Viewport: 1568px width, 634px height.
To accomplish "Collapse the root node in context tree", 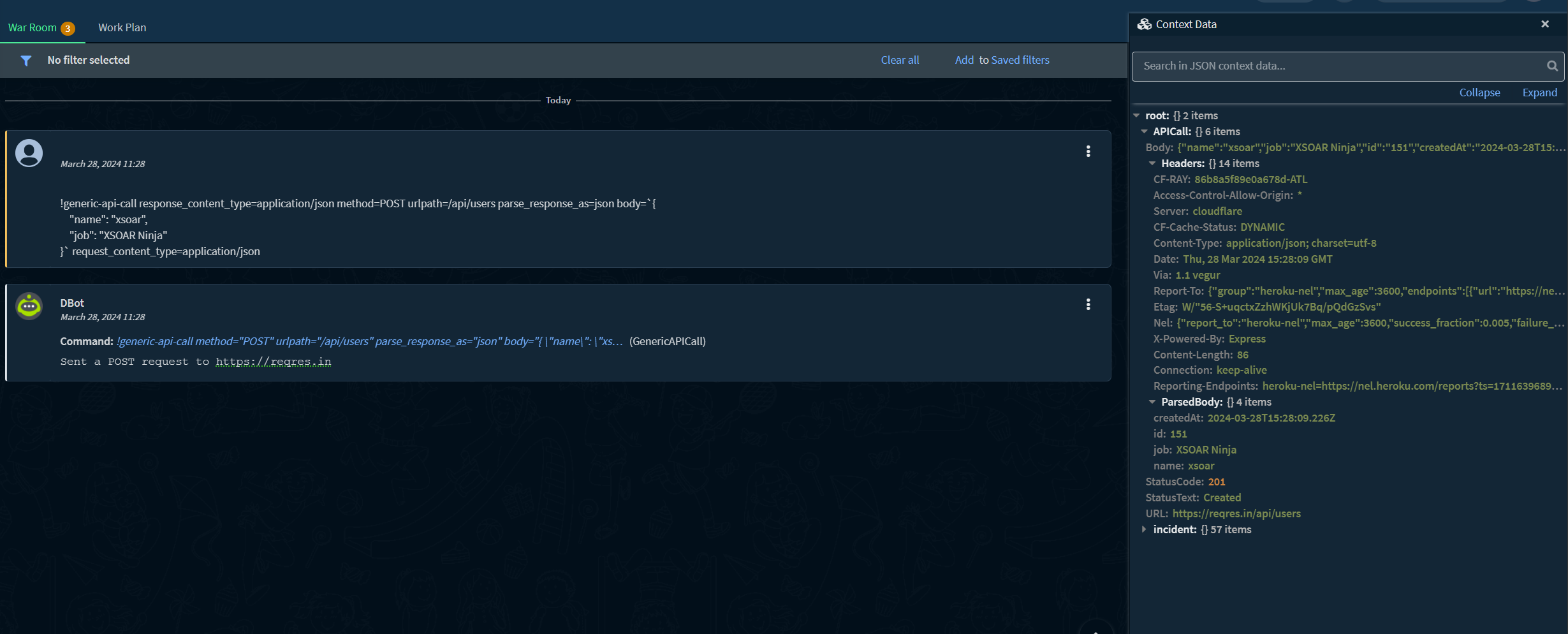I will tap(1136, 115).
